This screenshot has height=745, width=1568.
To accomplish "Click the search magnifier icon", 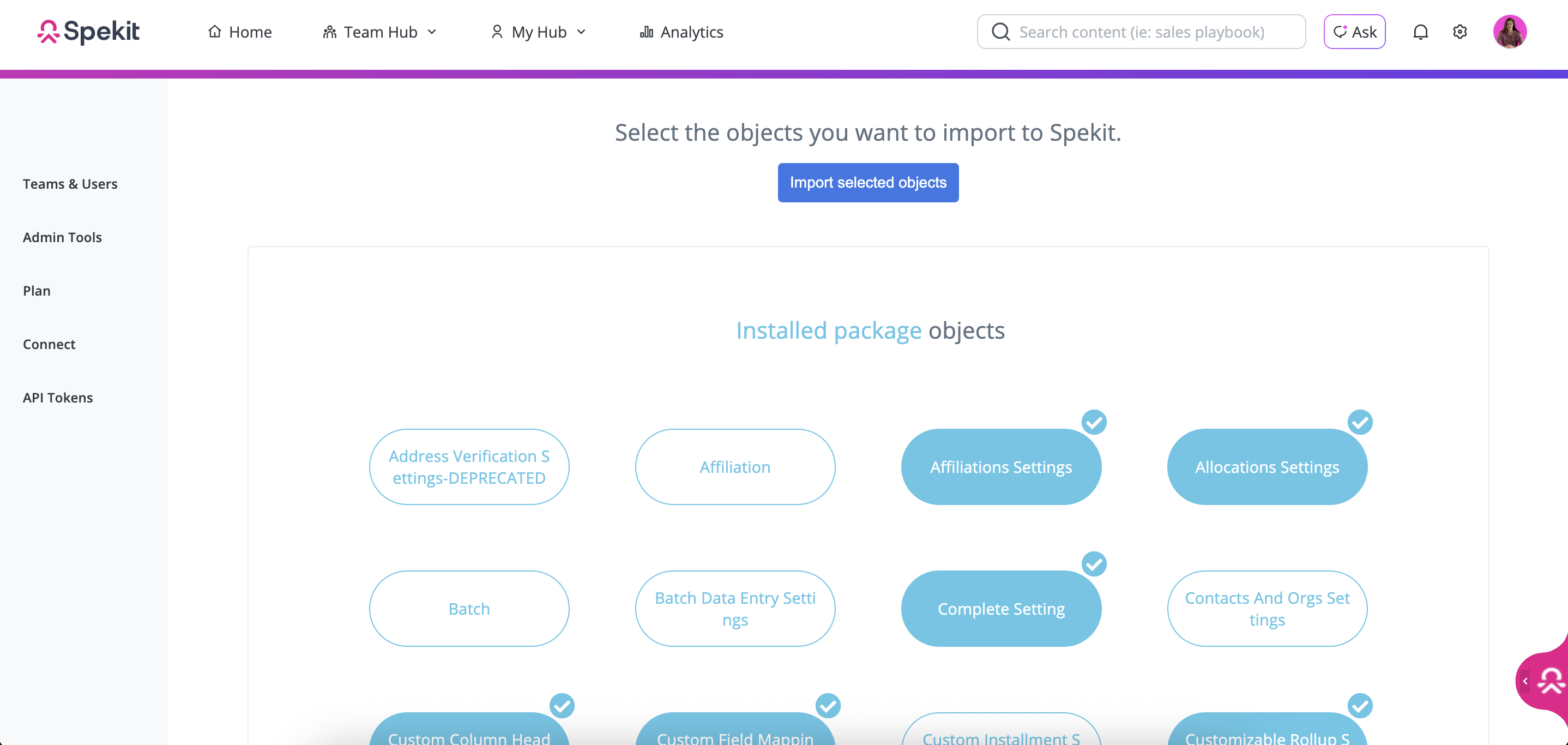I will 1000,32.
